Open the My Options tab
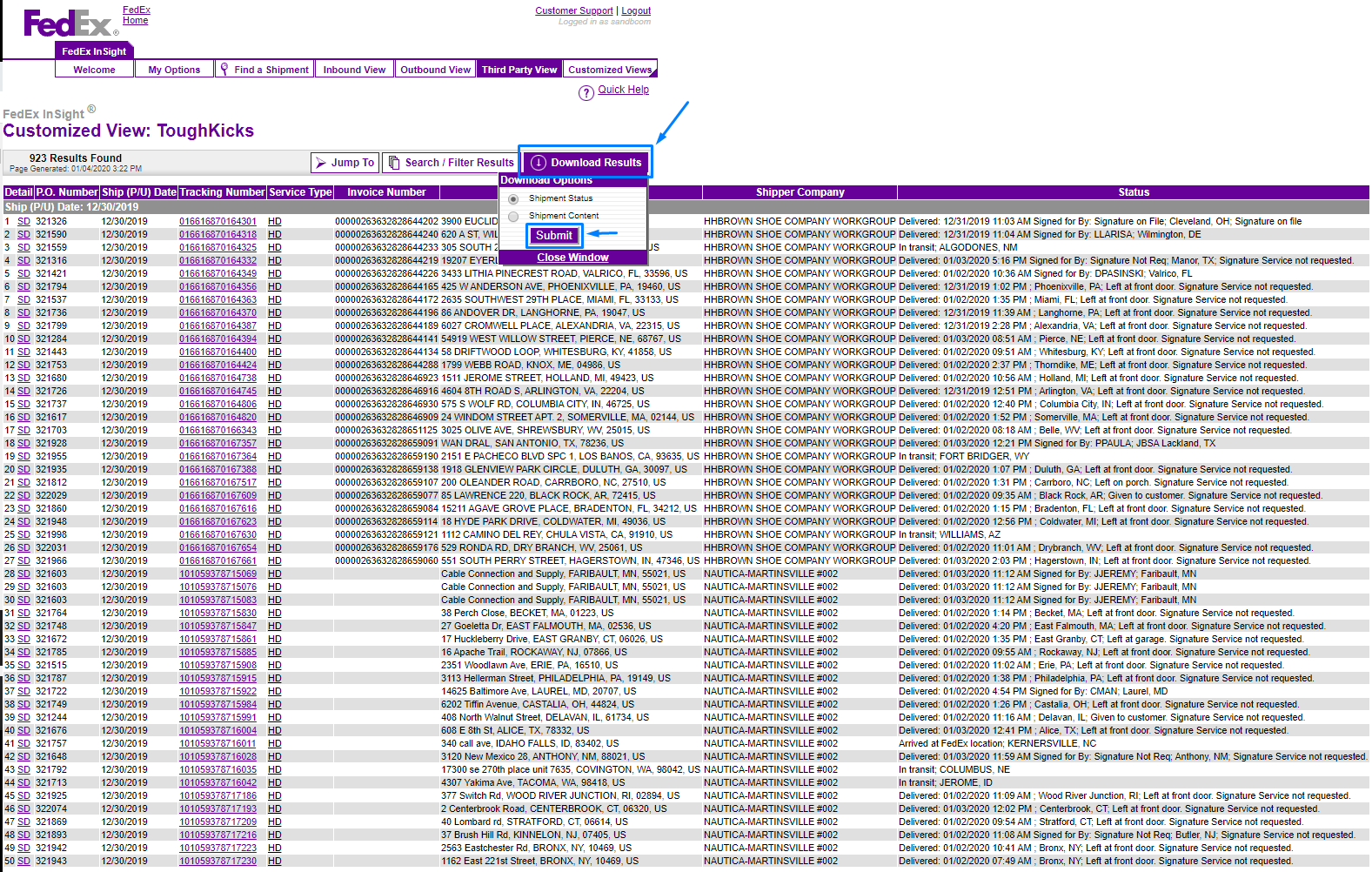Viewport: 1372px width, 872px height. coord(174,70)
